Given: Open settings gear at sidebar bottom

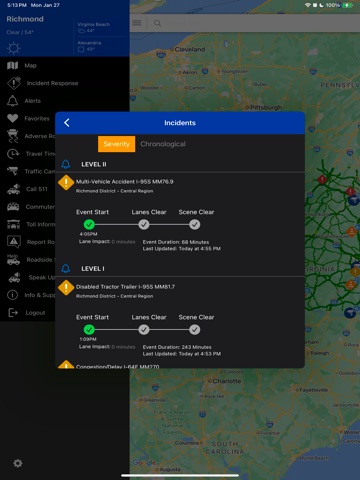Looking at the screenshot, I should [18, 463].
